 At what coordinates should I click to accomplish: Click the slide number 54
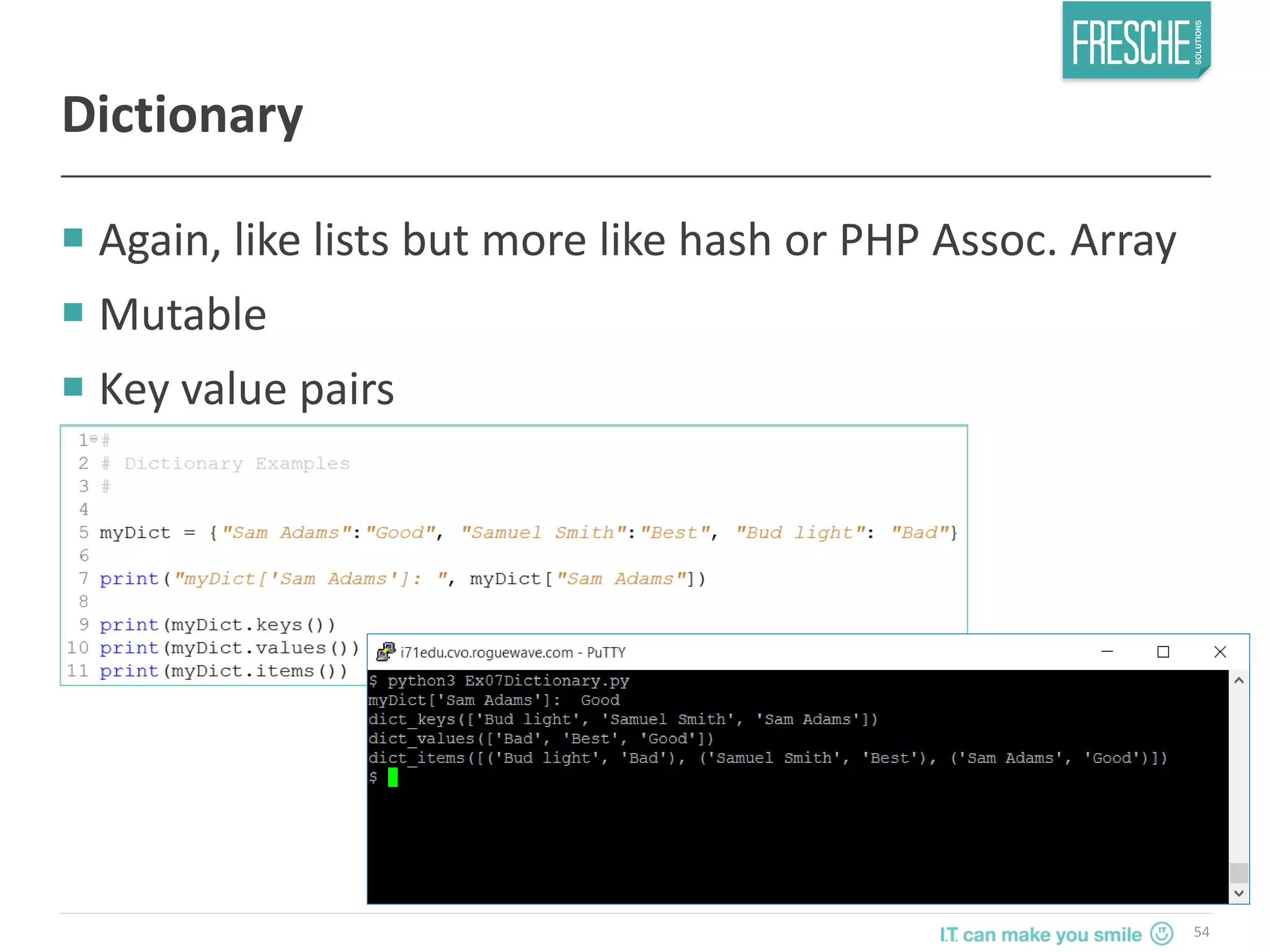pos(1201,932)
